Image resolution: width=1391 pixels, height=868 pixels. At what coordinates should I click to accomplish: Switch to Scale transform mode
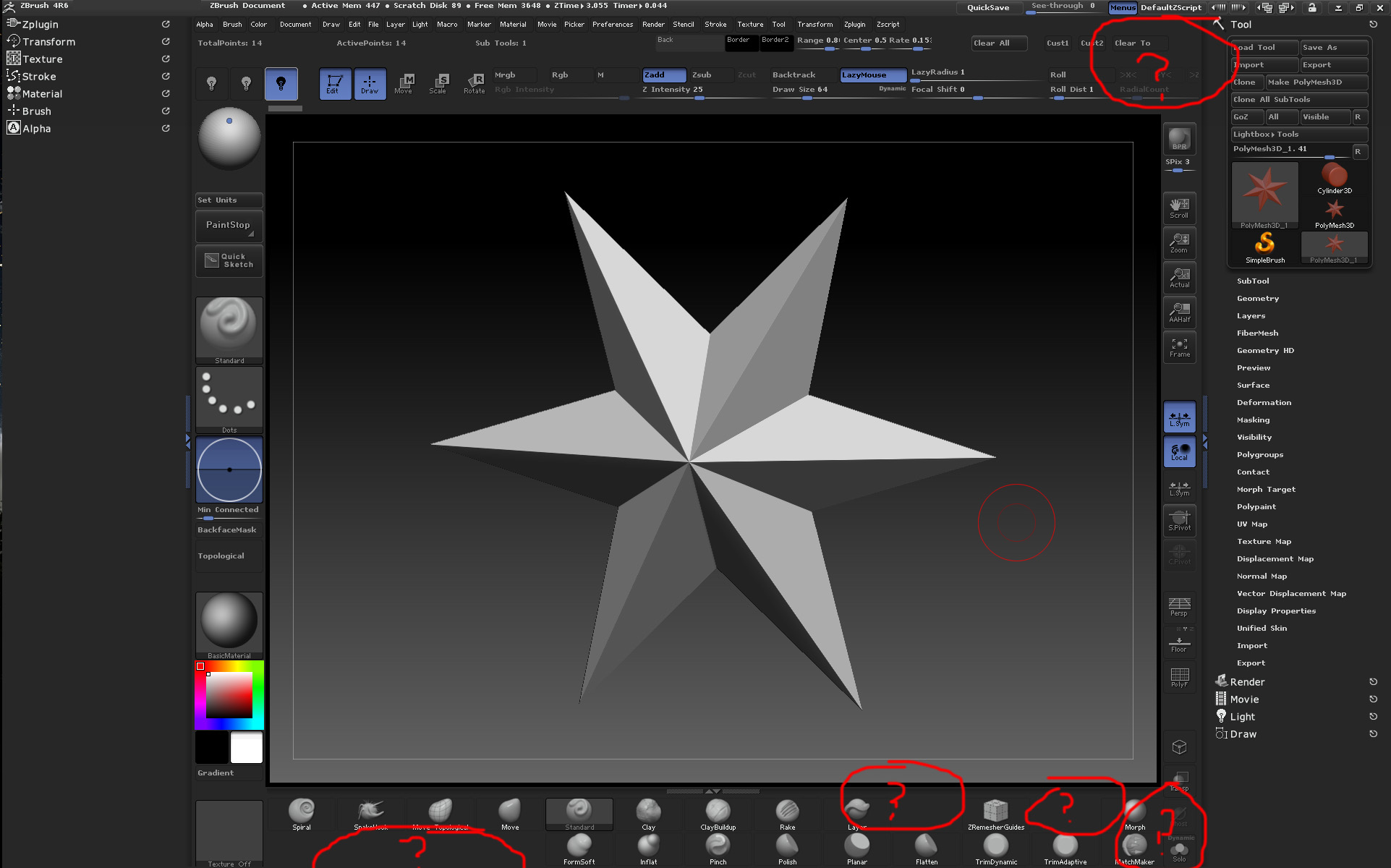pyautogui.click(x=438, y=84)
